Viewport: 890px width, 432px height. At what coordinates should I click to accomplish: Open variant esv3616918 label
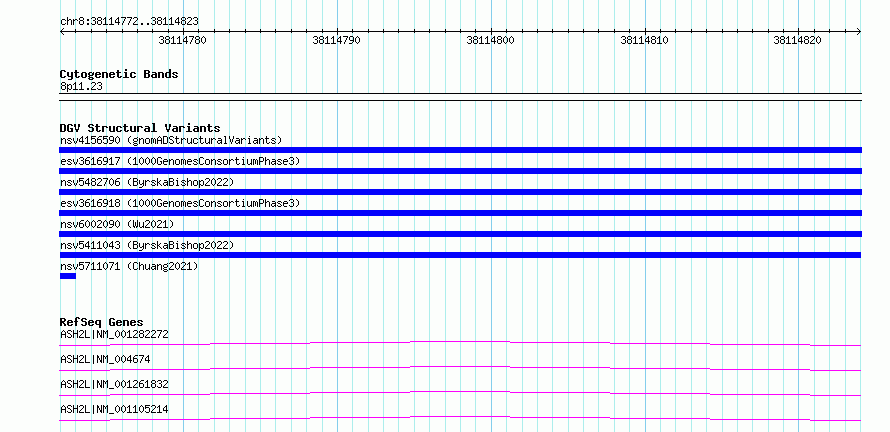(180, 203)
